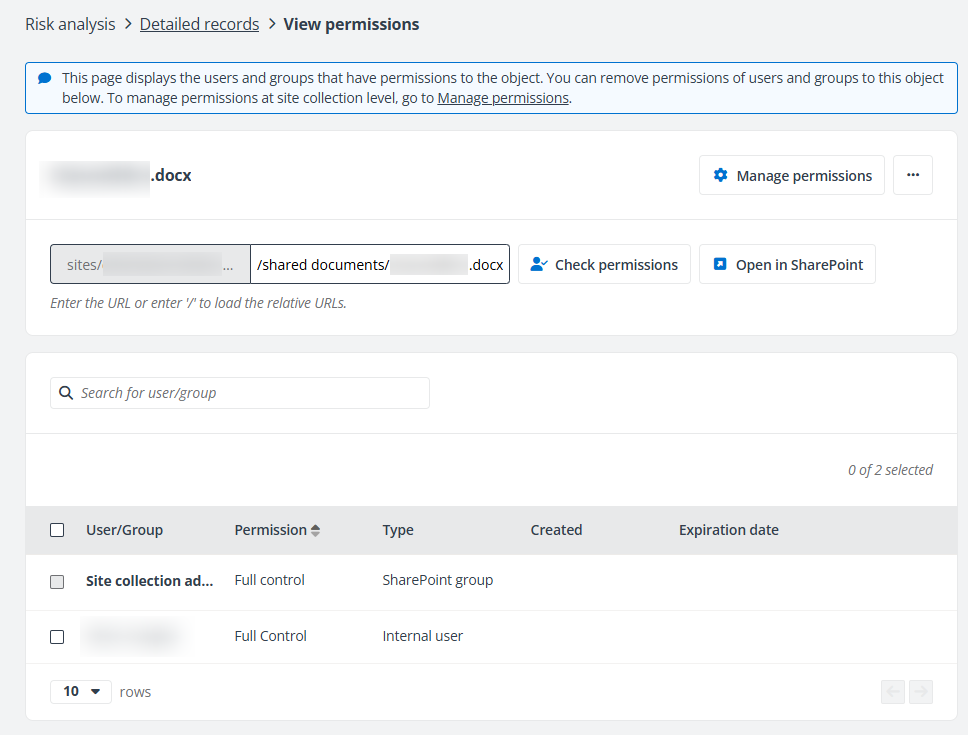Image resolution: width=968 pixels, height=735 pixels.
Task: Click the gear icon on Manage permissions button
Action: (720, 175)
